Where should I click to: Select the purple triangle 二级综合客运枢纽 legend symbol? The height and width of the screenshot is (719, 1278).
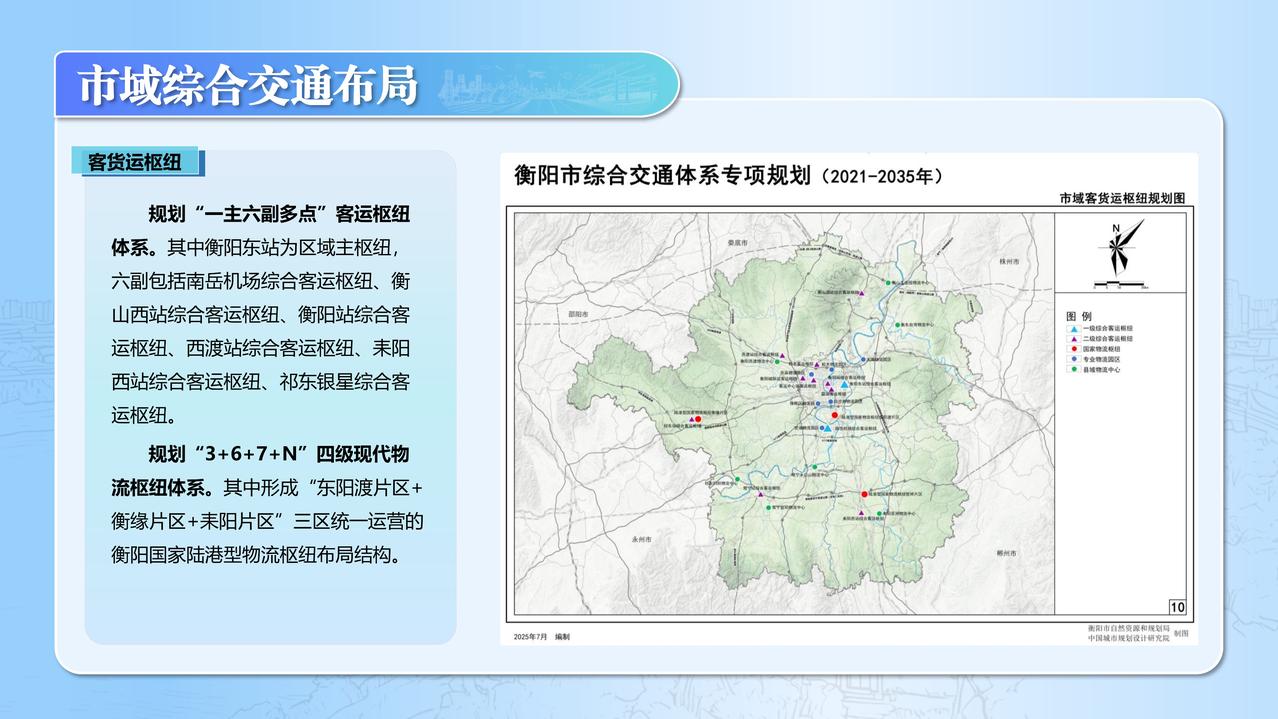coord(1072,338)
